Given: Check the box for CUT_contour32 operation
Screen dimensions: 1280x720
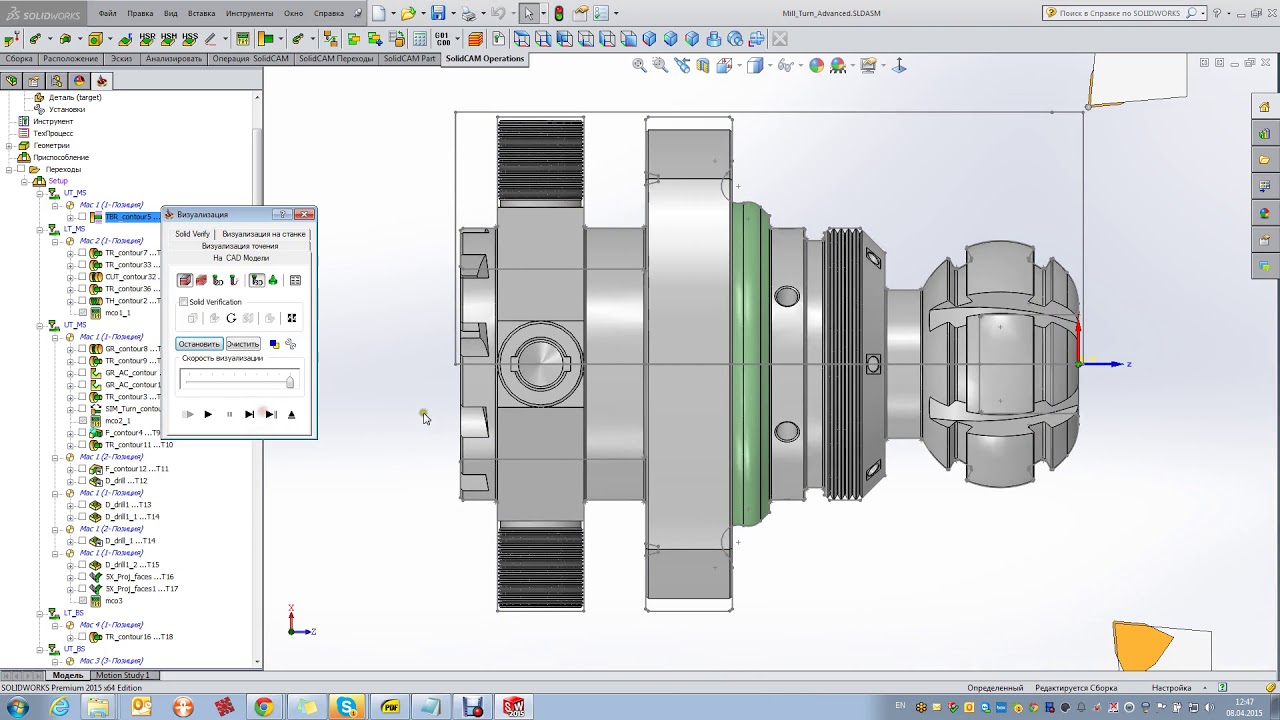Looking at the screenshot, I should [82, 277].
